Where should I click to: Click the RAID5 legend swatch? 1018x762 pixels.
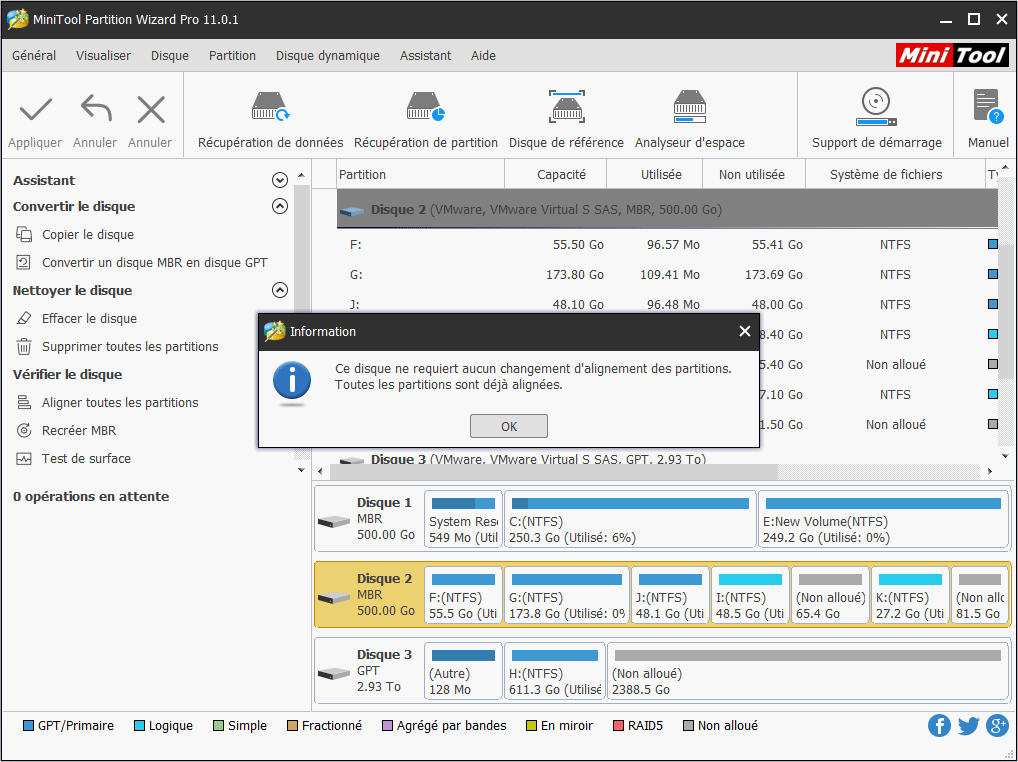[x=618, y=726]
